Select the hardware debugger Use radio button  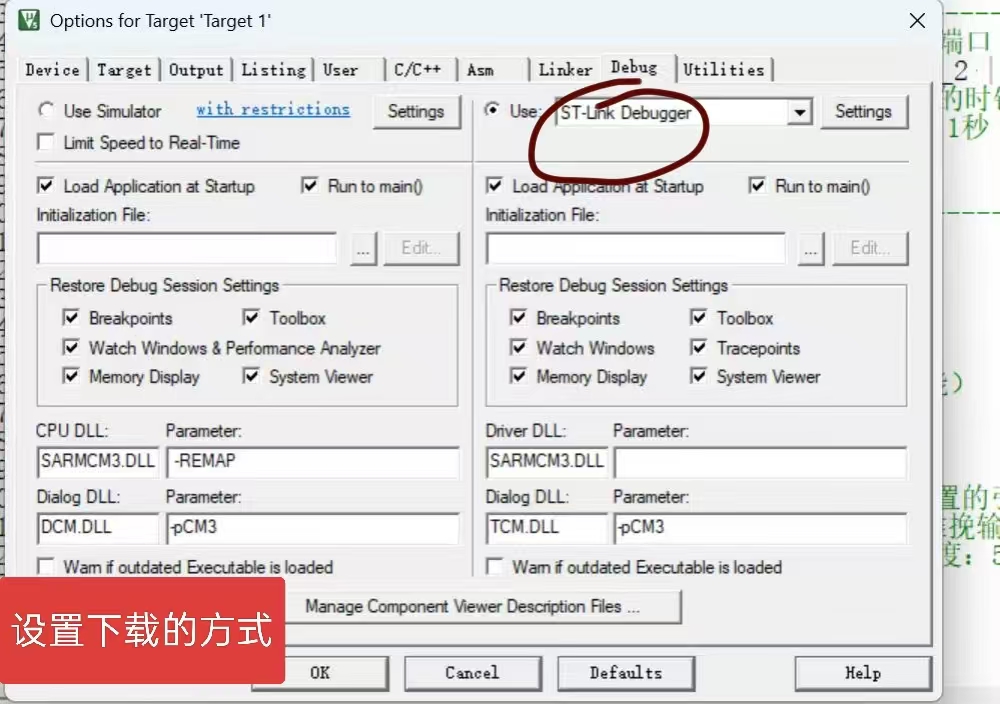492,110
